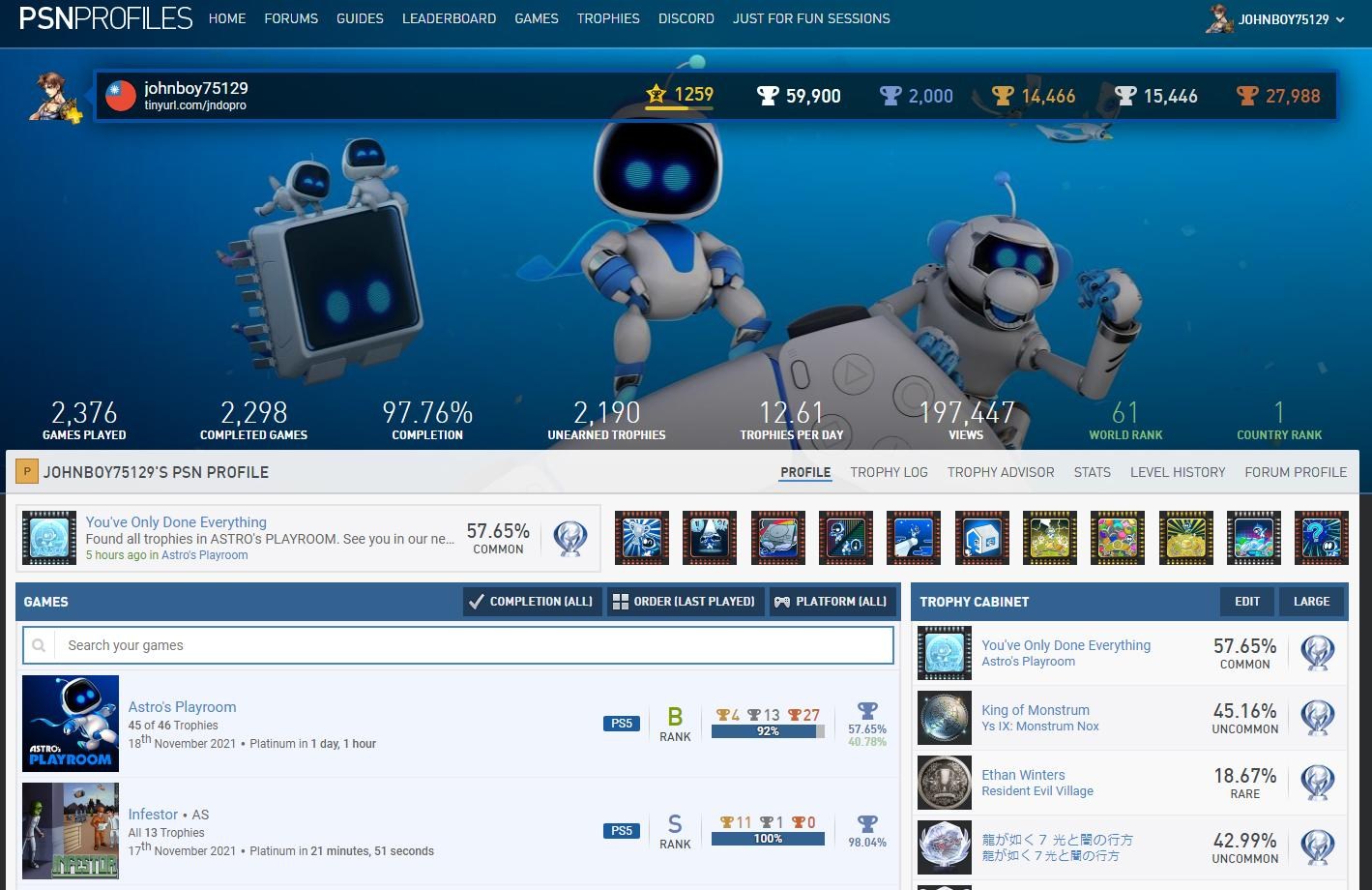Click the King of Monstrum trophy icon

point(944,718)
